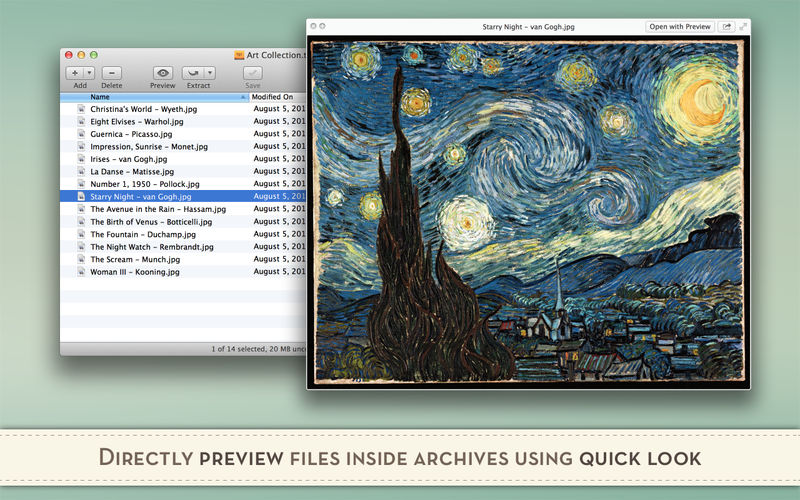This screenshot has height=500, width=800.
Task: Click file icon beside Irises - van Gogh.jpg
Action: click(x=81, y=159)
